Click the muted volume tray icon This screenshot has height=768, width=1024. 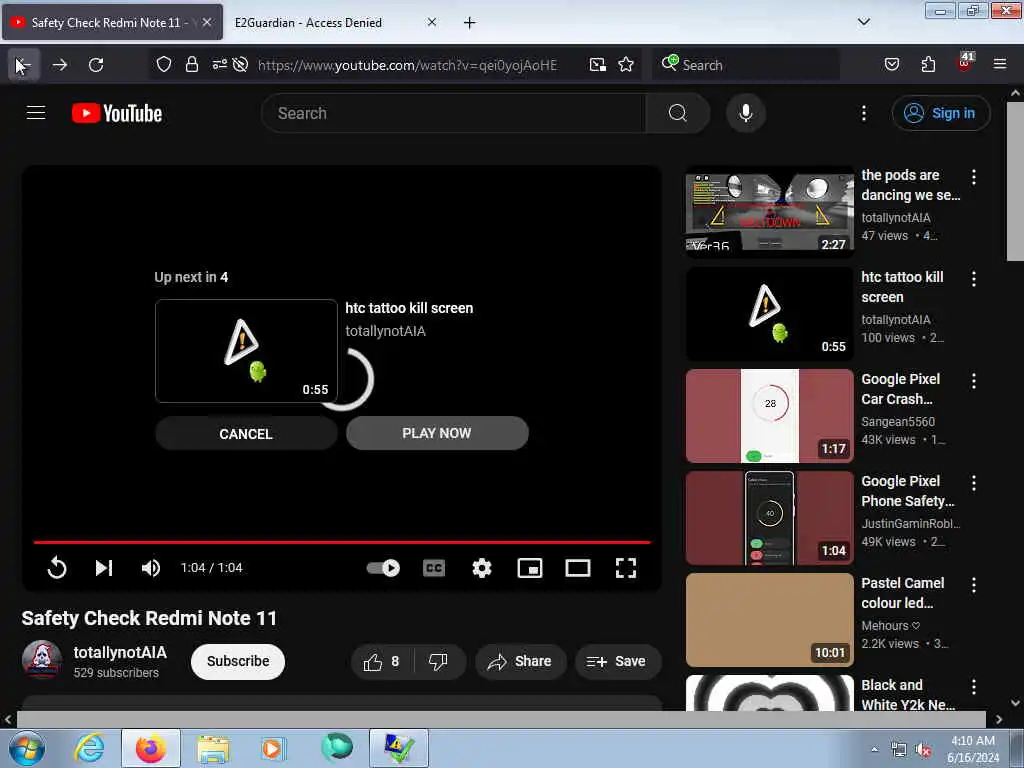coord(923,750)
